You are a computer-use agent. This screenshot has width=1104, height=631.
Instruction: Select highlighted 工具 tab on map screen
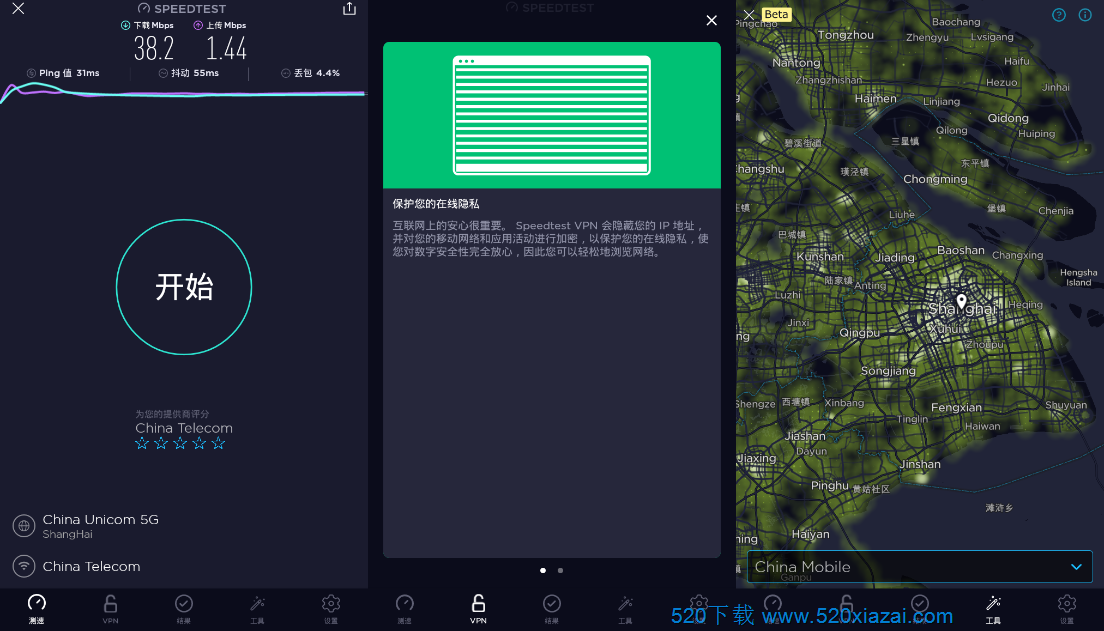[993, 609]
